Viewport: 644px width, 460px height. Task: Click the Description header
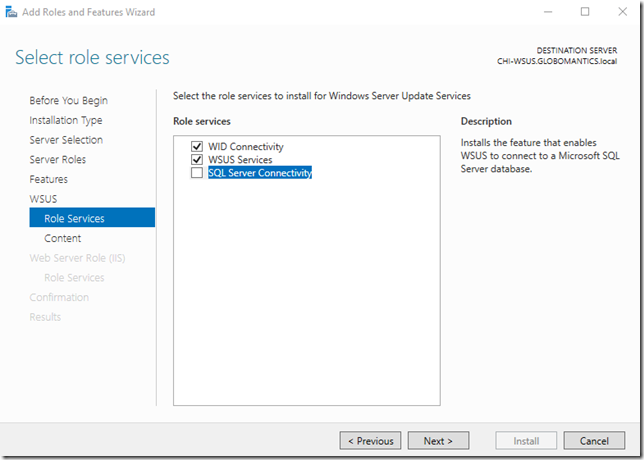point(486,121)
